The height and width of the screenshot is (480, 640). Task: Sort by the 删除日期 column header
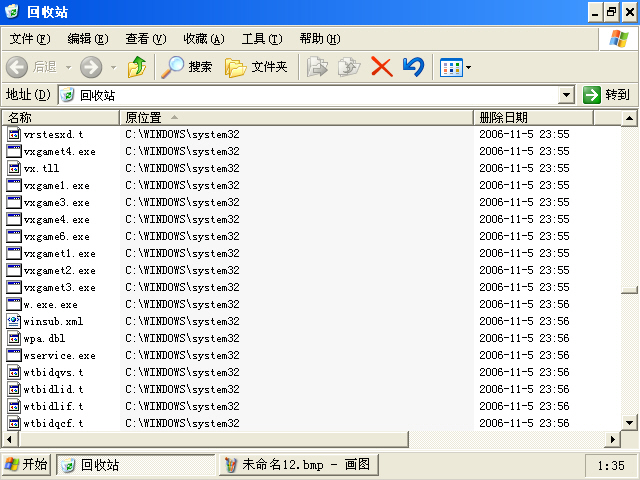coord(533,118)
